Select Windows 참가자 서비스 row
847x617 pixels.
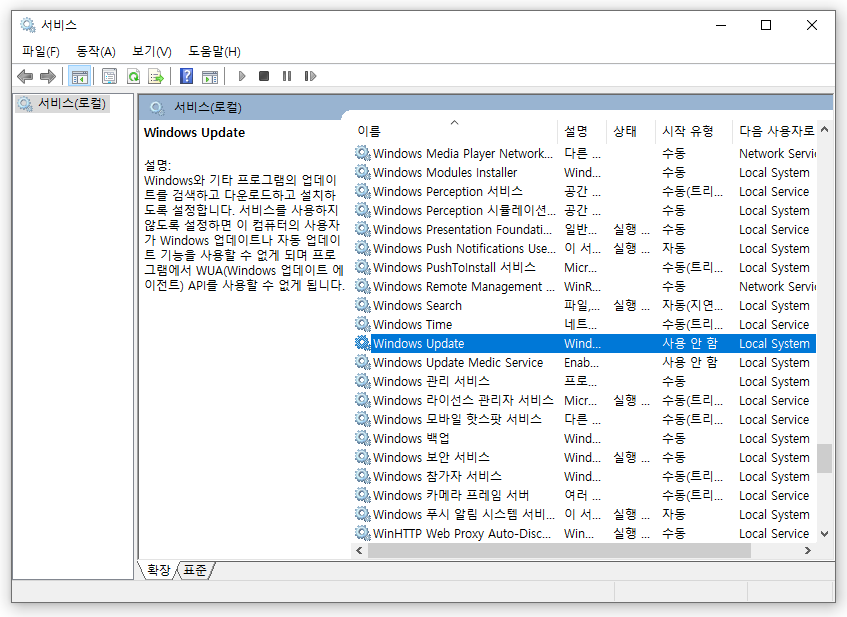tap(584, 476)
